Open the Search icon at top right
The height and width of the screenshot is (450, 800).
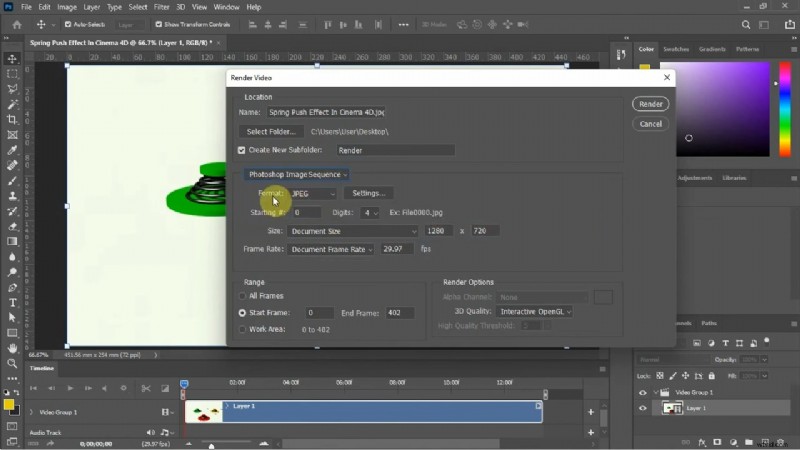tap(746, 24)
